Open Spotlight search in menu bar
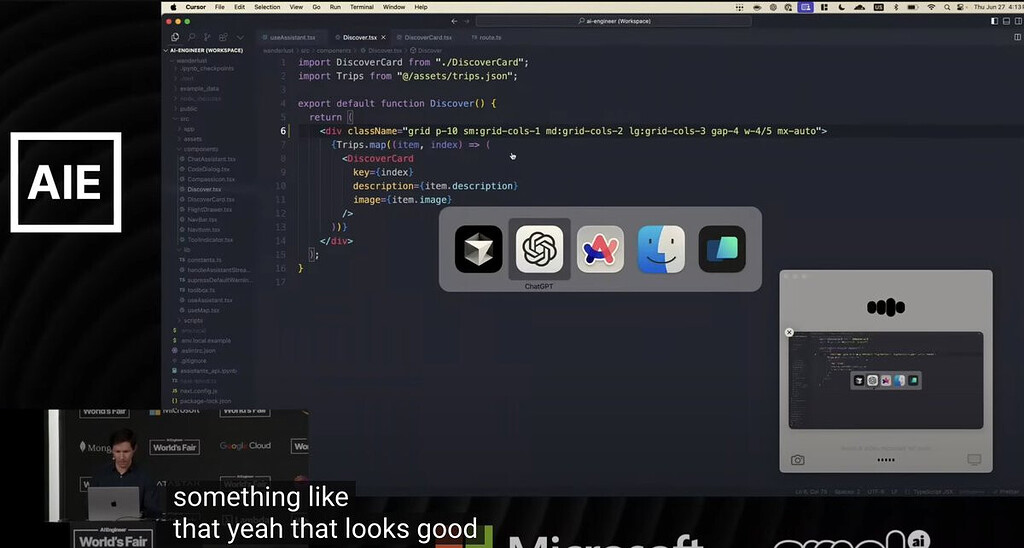 (x=947, y=7)
